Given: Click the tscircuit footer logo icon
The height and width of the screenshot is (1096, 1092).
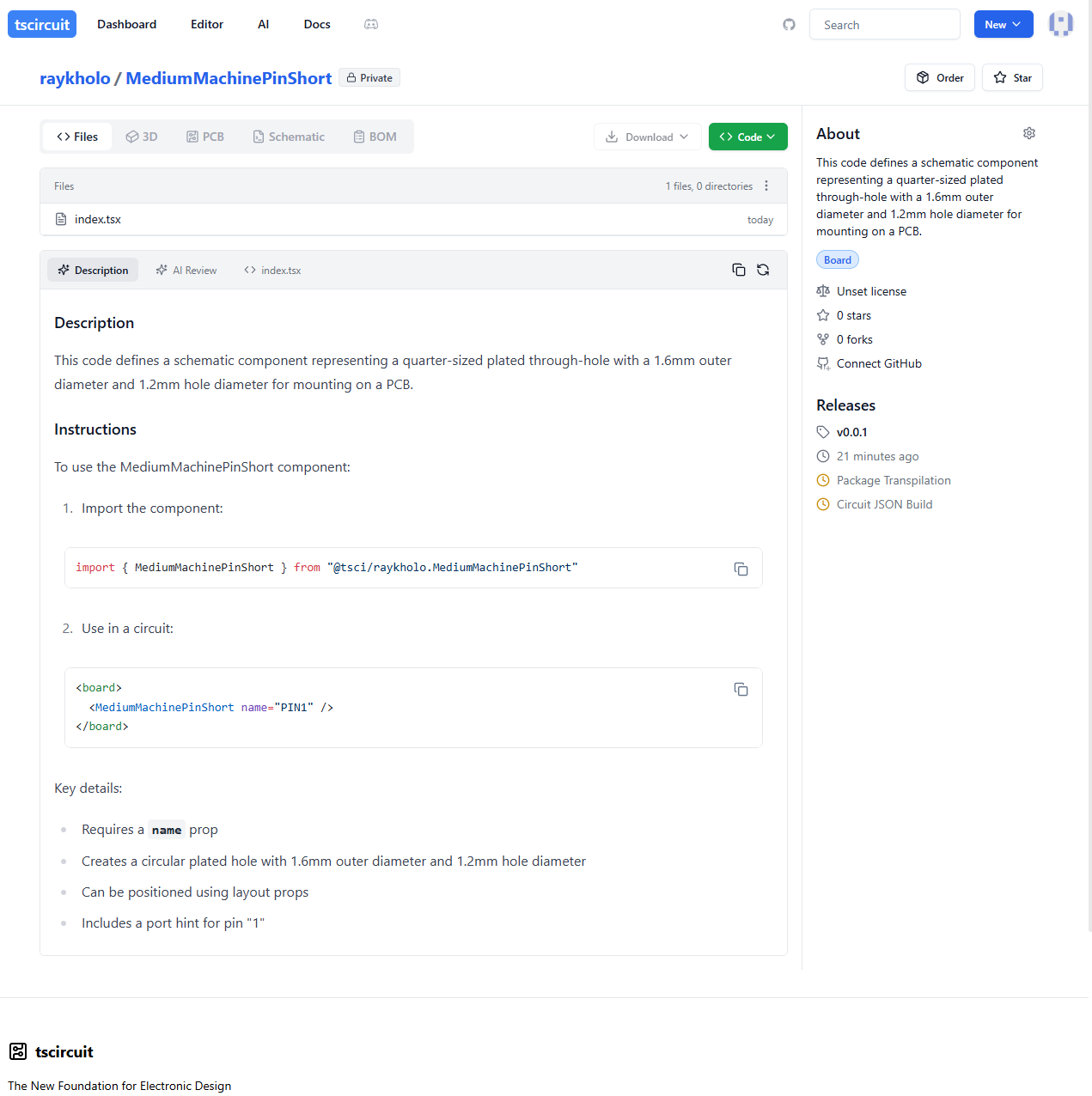Looking at the screenshot, I should 18,1051.
